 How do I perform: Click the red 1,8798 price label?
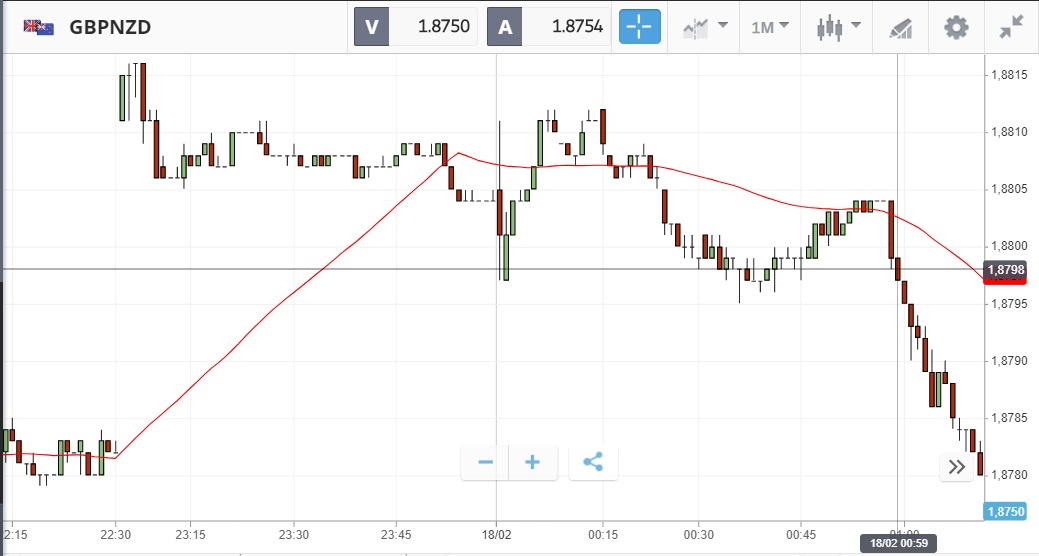coord(1004,270)
